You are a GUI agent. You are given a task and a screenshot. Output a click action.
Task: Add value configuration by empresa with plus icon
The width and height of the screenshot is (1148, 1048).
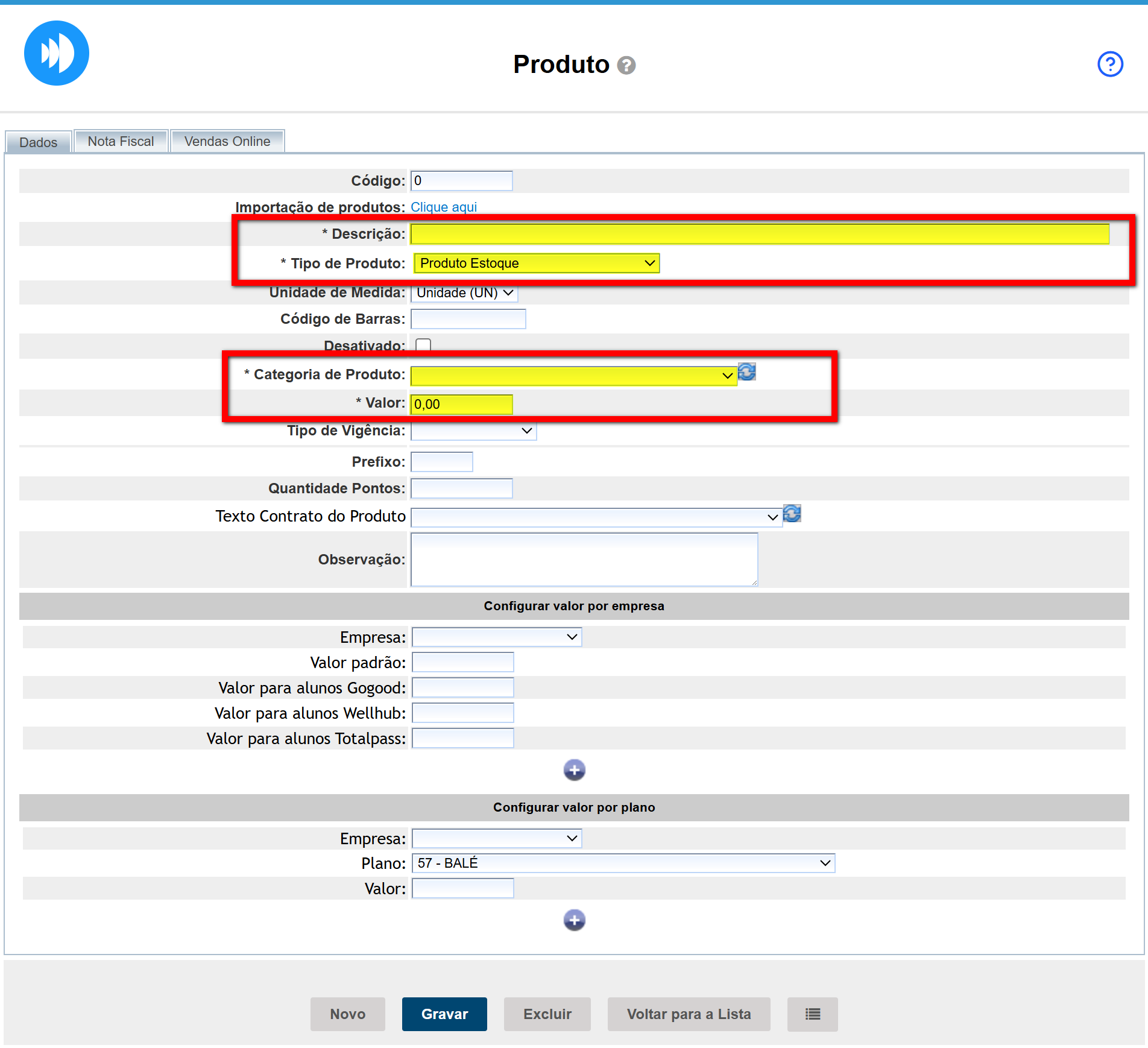click(x=574, y=770)
